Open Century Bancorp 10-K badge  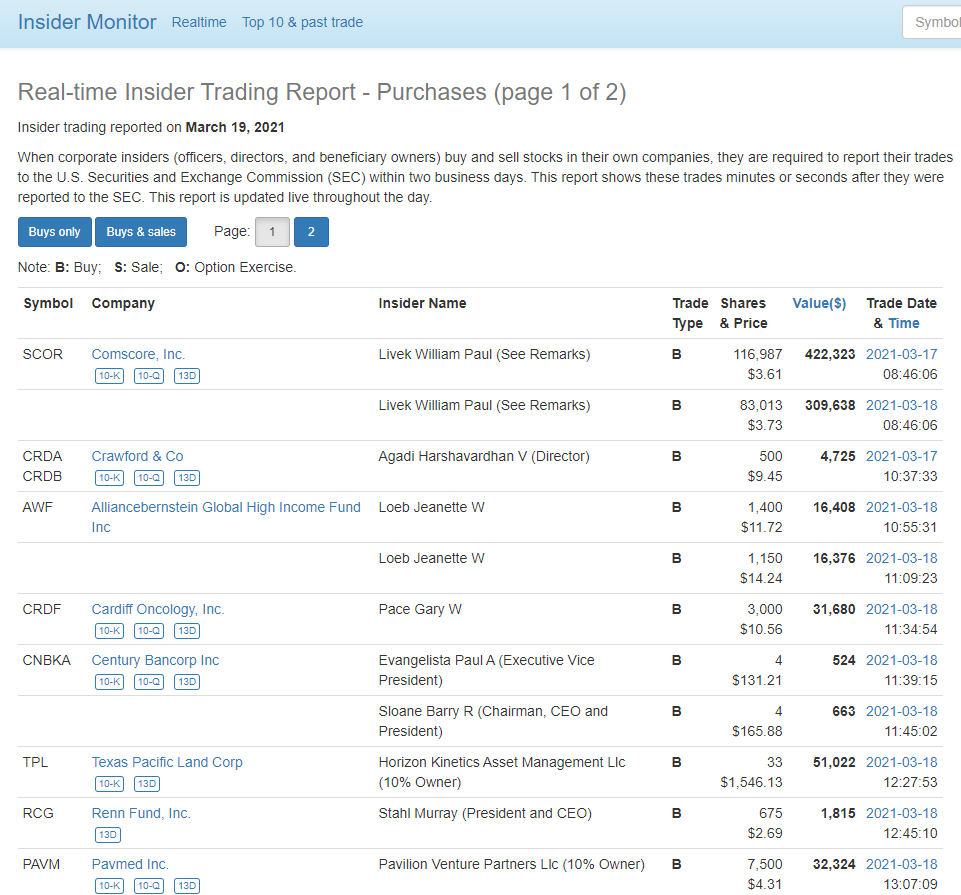pos(110,682)
